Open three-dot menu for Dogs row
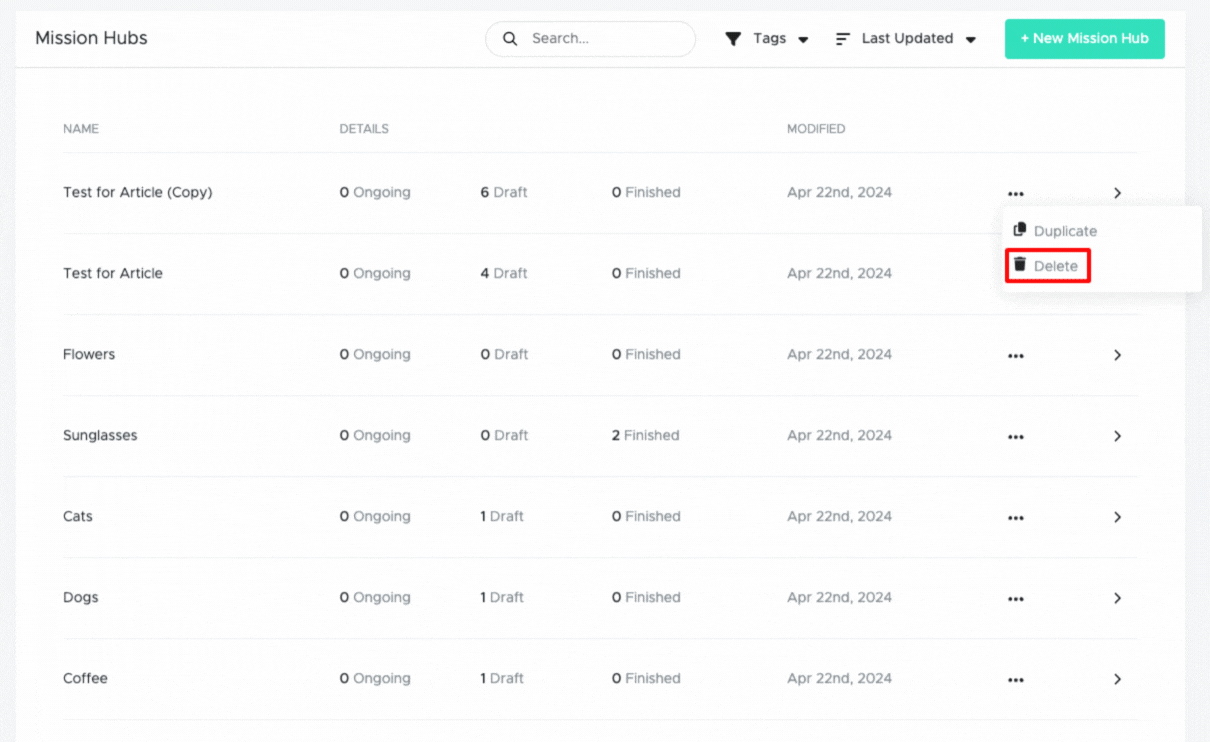 tap(1016, 599)
